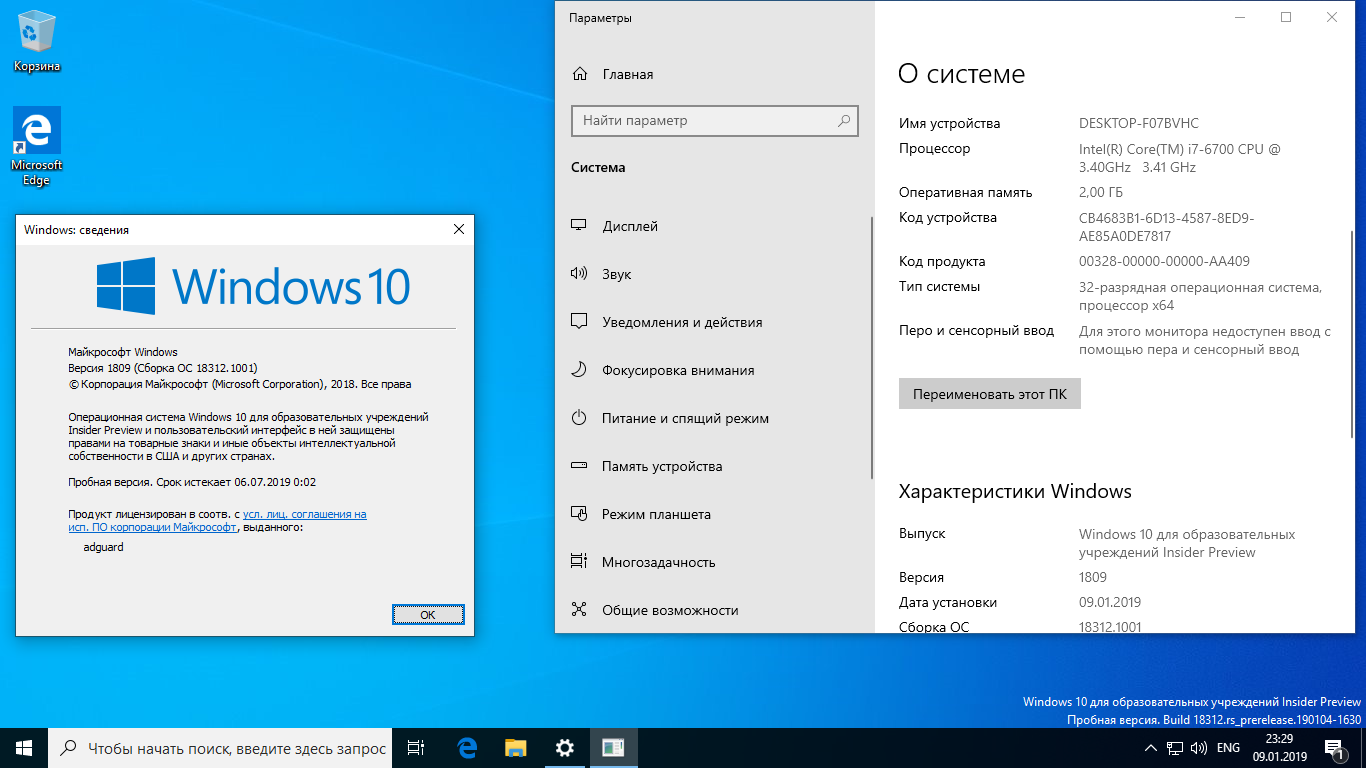The image size is (1366, 768).
Task: Select the Microsoft Edge desktop shortcut
Action: (x=37, y=146)
